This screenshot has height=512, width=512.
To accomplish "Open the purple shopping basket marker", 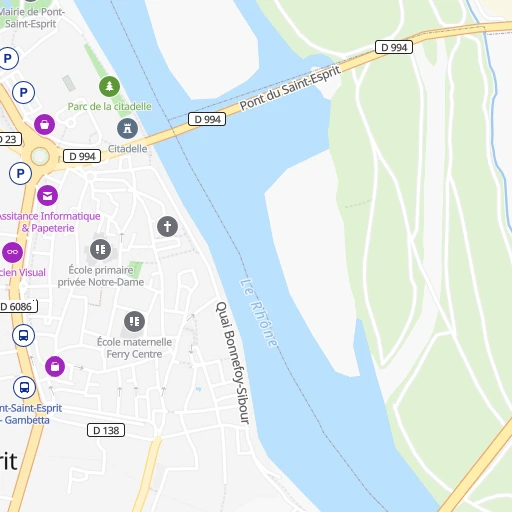I will [44, 124].
